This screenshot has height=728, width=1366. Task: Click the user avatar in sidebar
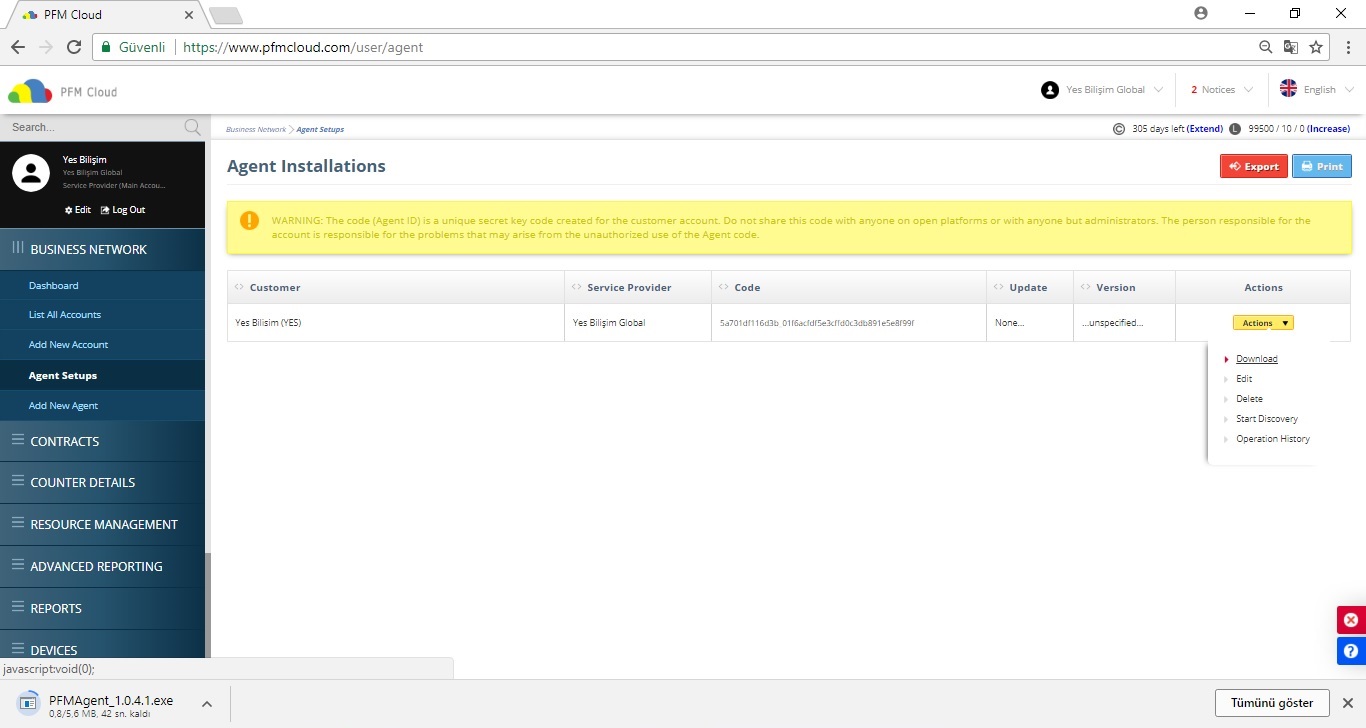coord(31,174)
